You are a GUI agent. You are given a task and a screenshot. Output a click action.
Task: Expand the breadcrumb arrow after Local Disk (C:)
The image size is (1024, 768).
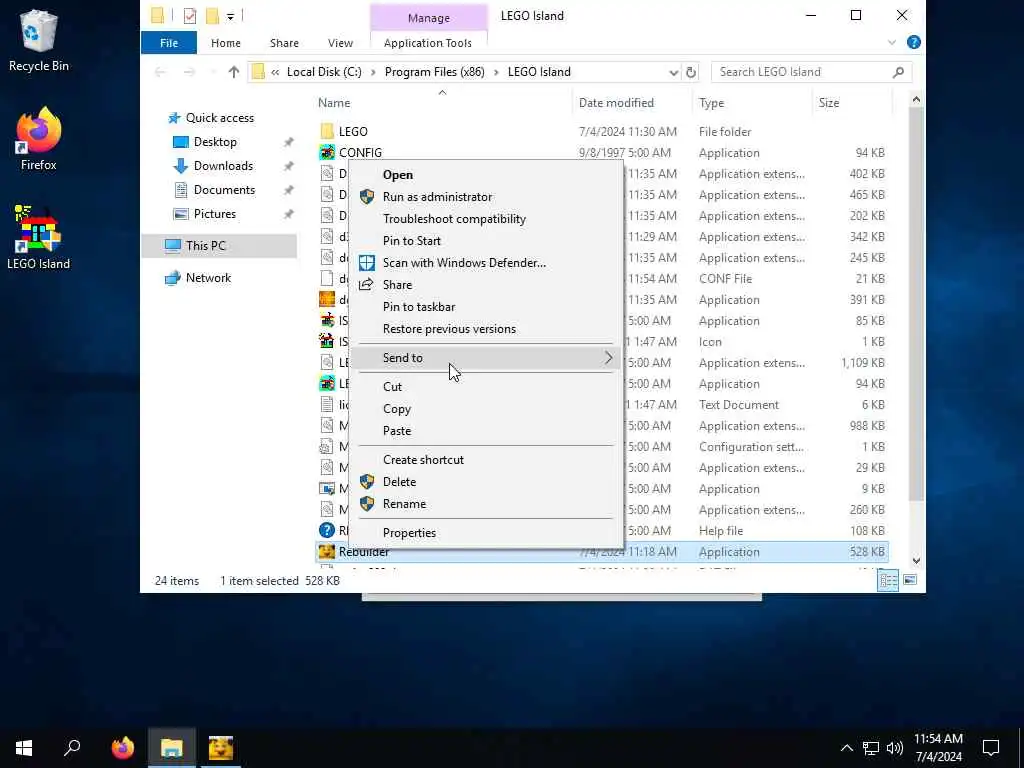tap(373, 72)
